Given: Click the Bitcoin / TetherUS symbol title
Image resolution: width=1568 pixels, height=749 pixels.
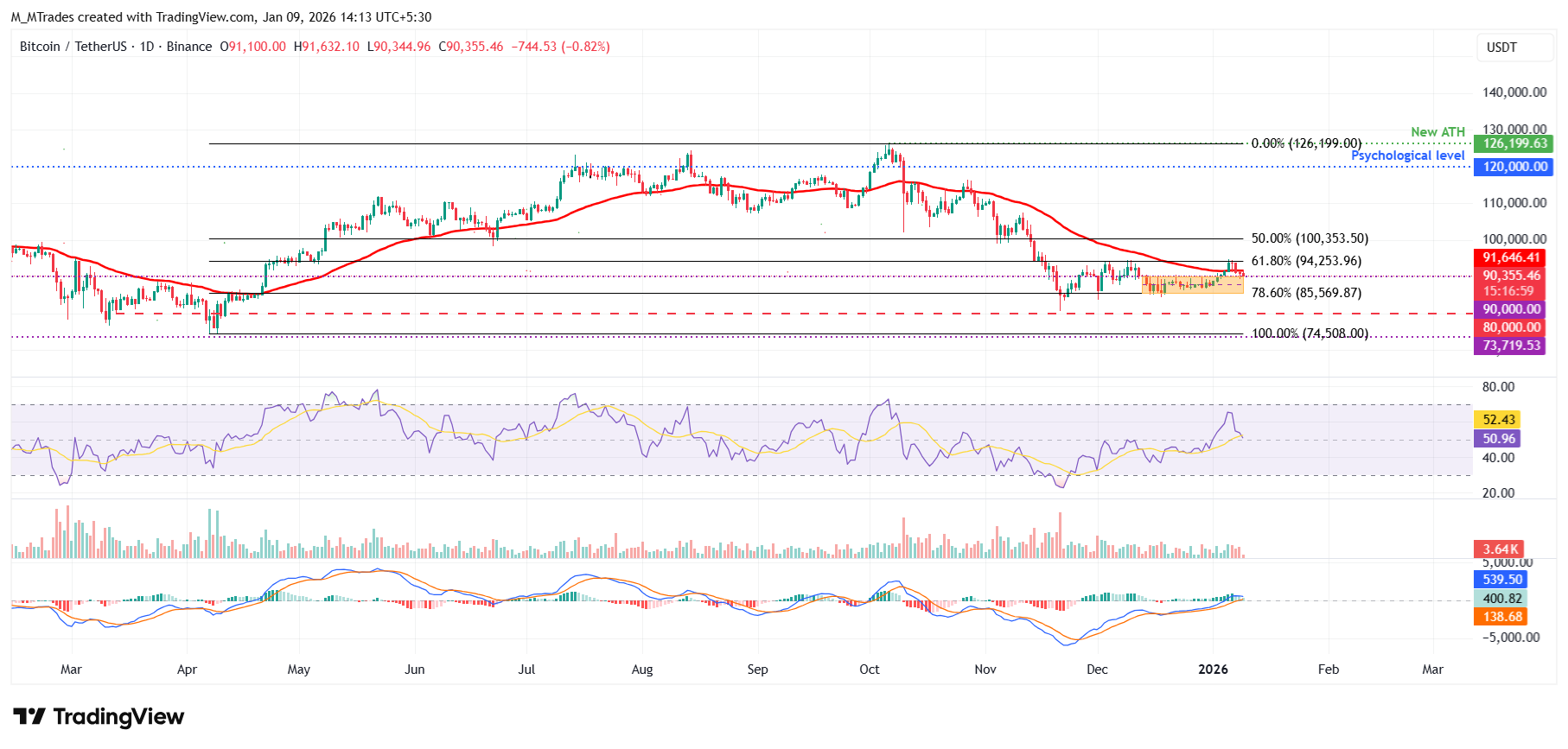Looking at the screenshot, I should [x=73, y=47].
